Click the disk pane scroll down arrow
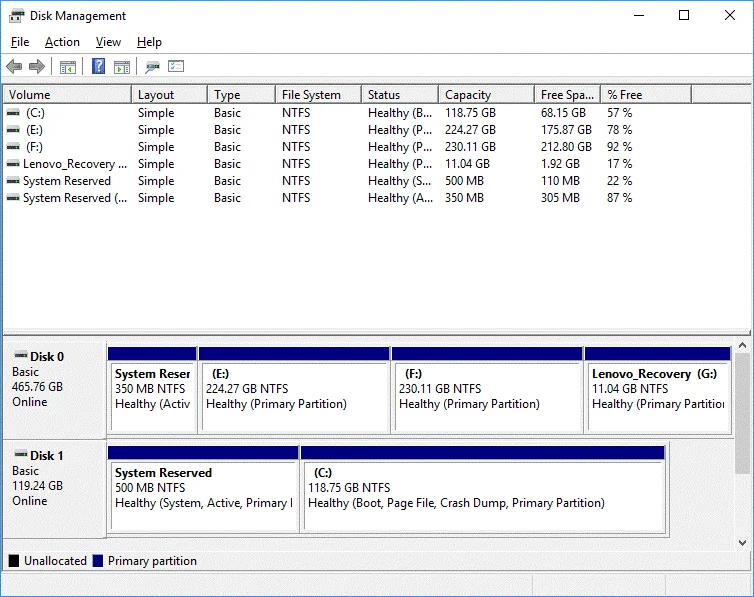Viewport: 754px width, 597px height. click(742, 543)
